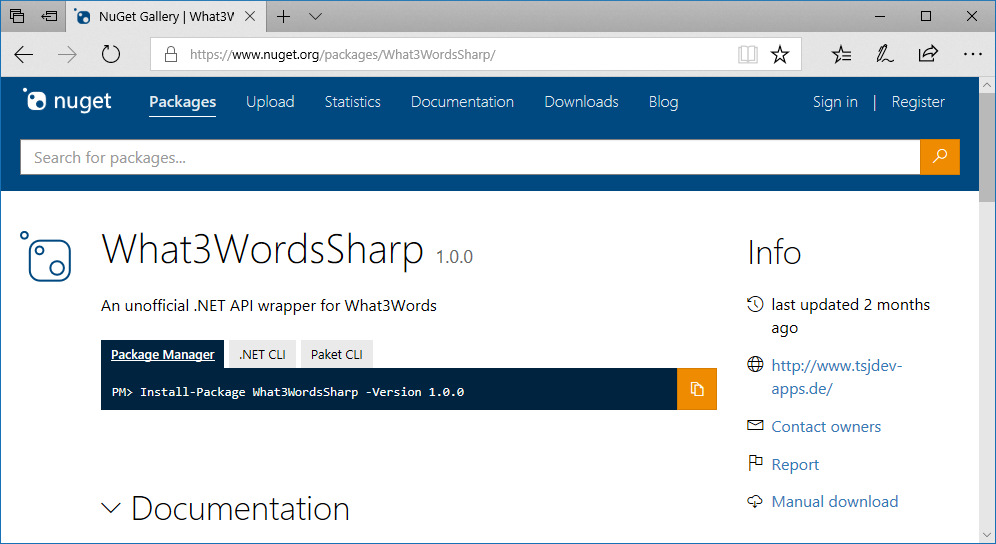Viewport: 996px width, 544px height.
Task: Share this page icon
Action: [x=928, y=55]
